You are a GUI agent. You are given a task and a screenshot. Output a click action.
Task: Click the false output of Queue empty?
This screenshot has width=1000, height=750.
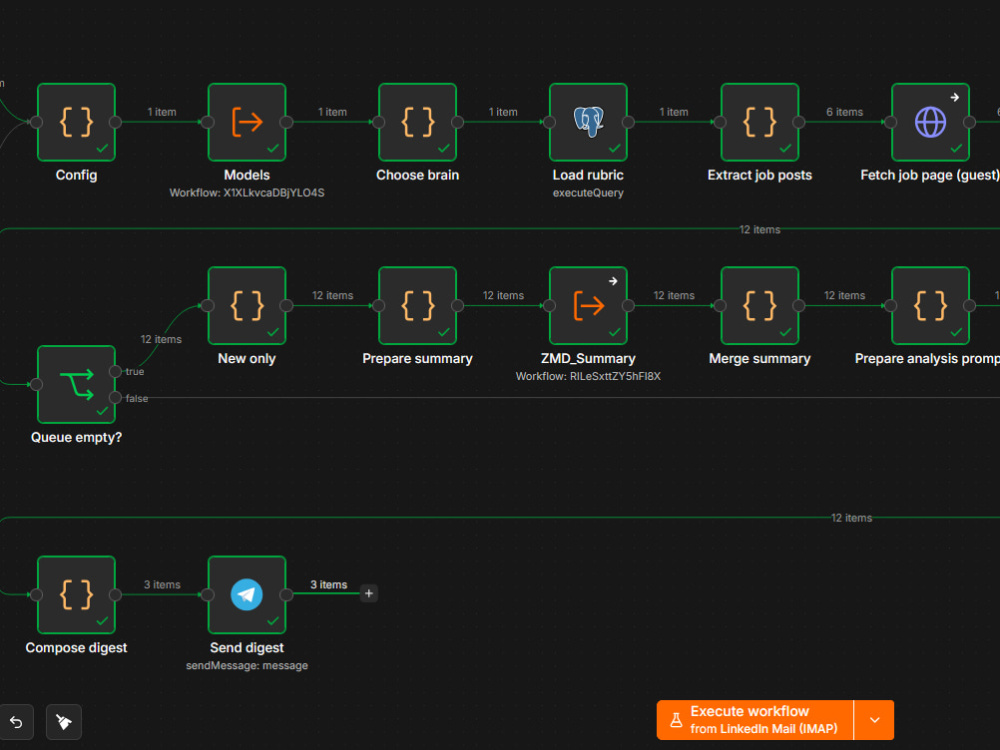(x=115, y=398)
